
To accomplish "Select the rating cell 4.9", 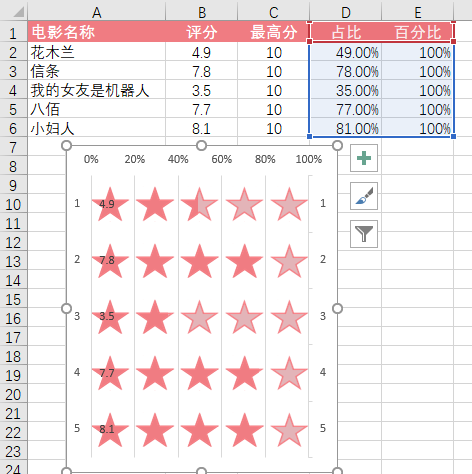I will [x=202, y=52].
